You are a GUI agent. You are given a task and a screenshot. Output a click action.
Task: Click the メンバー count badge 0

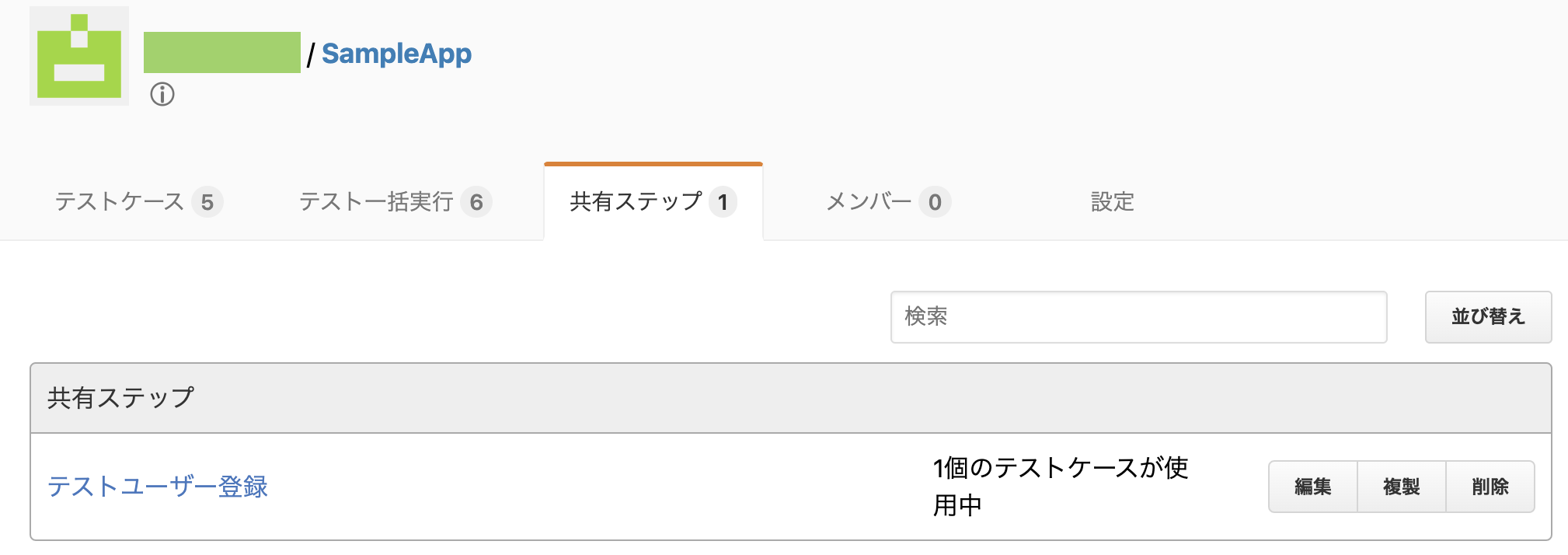tap(935, 202)
